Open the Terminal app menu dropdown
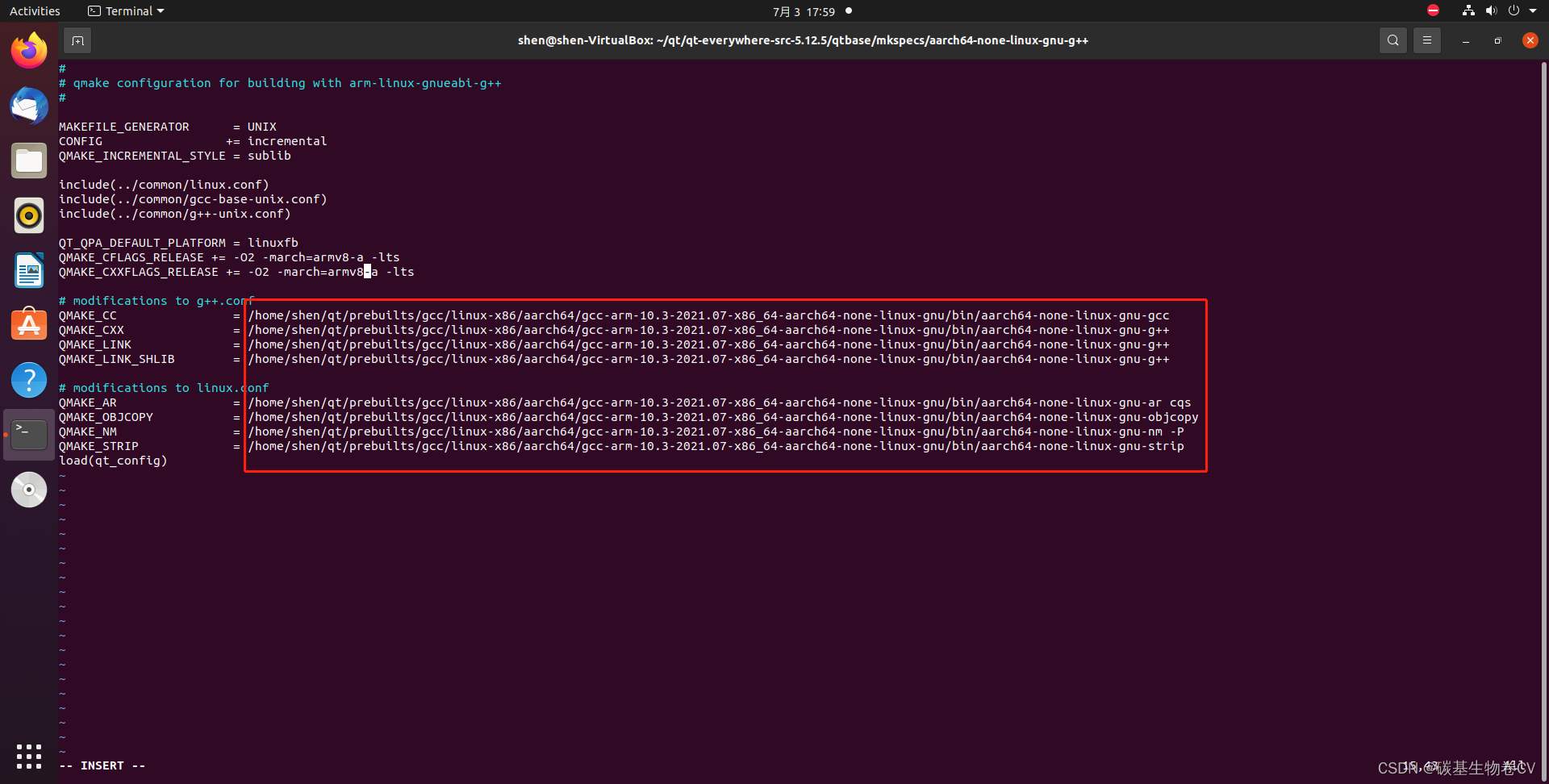1549x784 pixels. pos(126,11)
